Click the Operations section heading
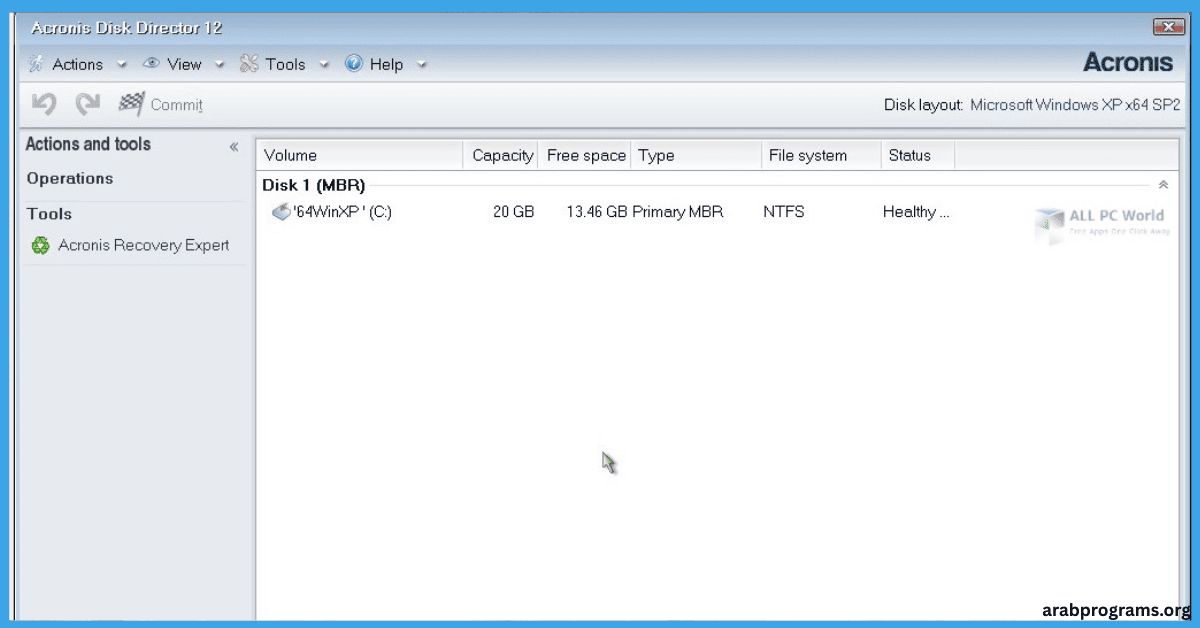This screenshot has width=1200, height=628. [70, 178]
